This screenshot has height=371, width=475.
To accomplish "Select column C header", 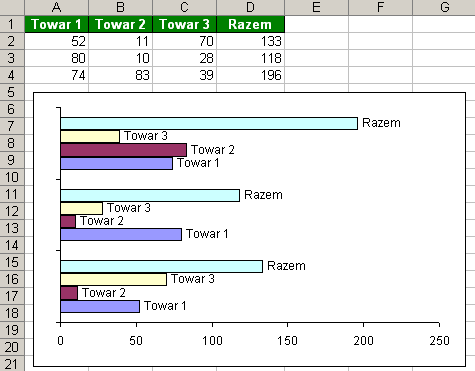I will click(184, 7).
